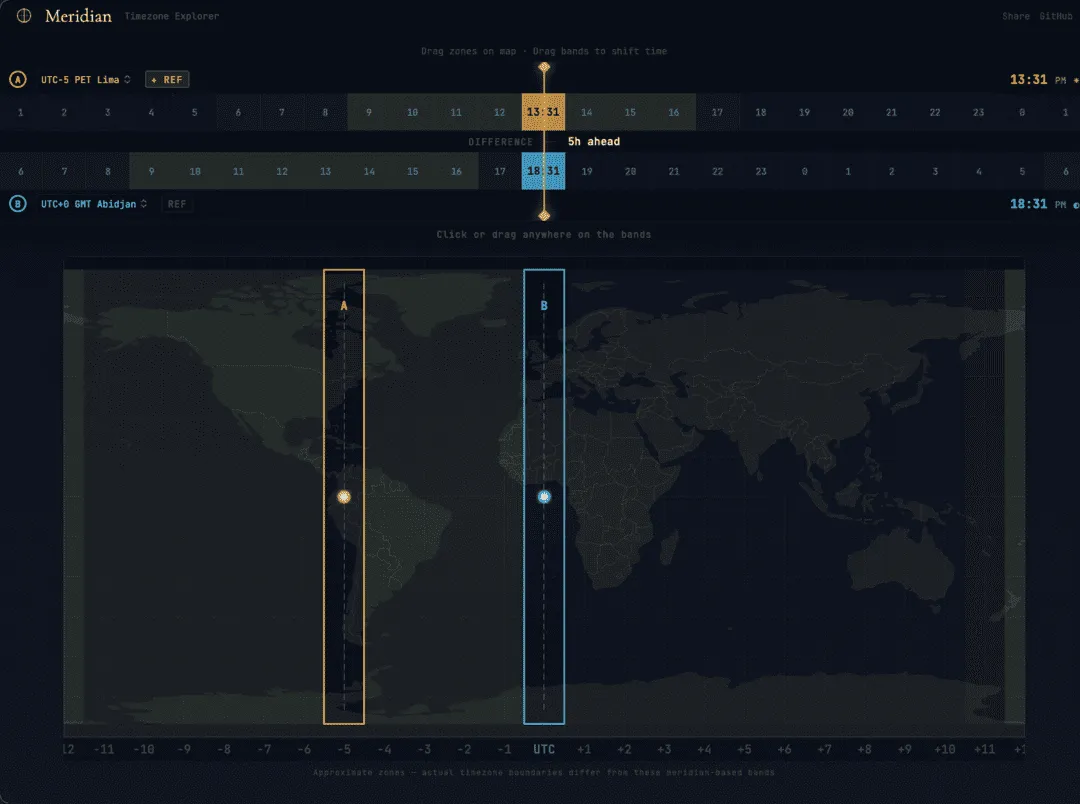Screen dimensions: 1080x804
Task: Click the orange zone A circle badge
Action: point(17,80)
